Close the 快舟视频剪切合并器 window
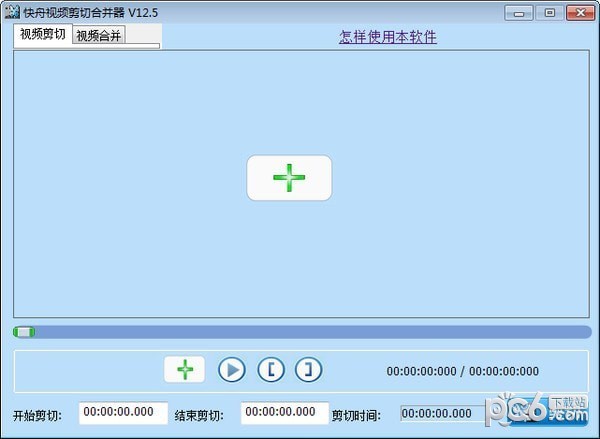Screen dimensions: 600x439 [580, 13]
